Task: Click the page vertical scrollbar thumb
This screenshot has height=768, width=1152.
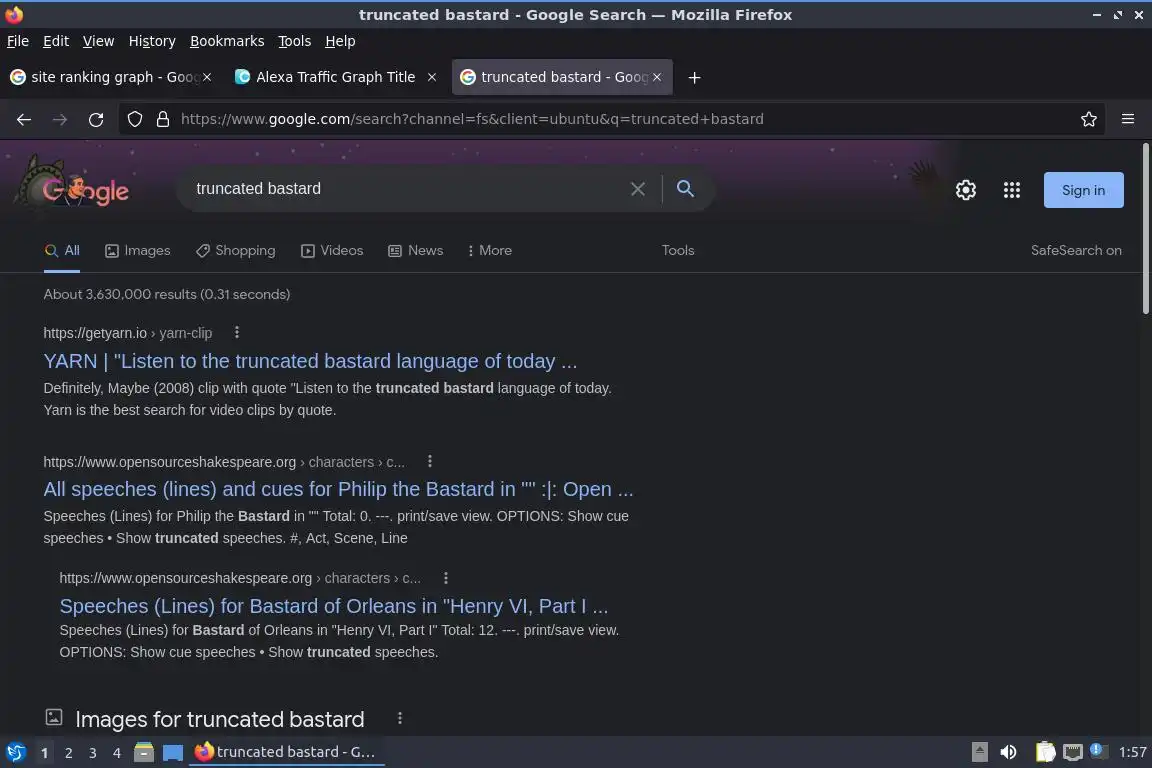Action: click(1145, 228)
